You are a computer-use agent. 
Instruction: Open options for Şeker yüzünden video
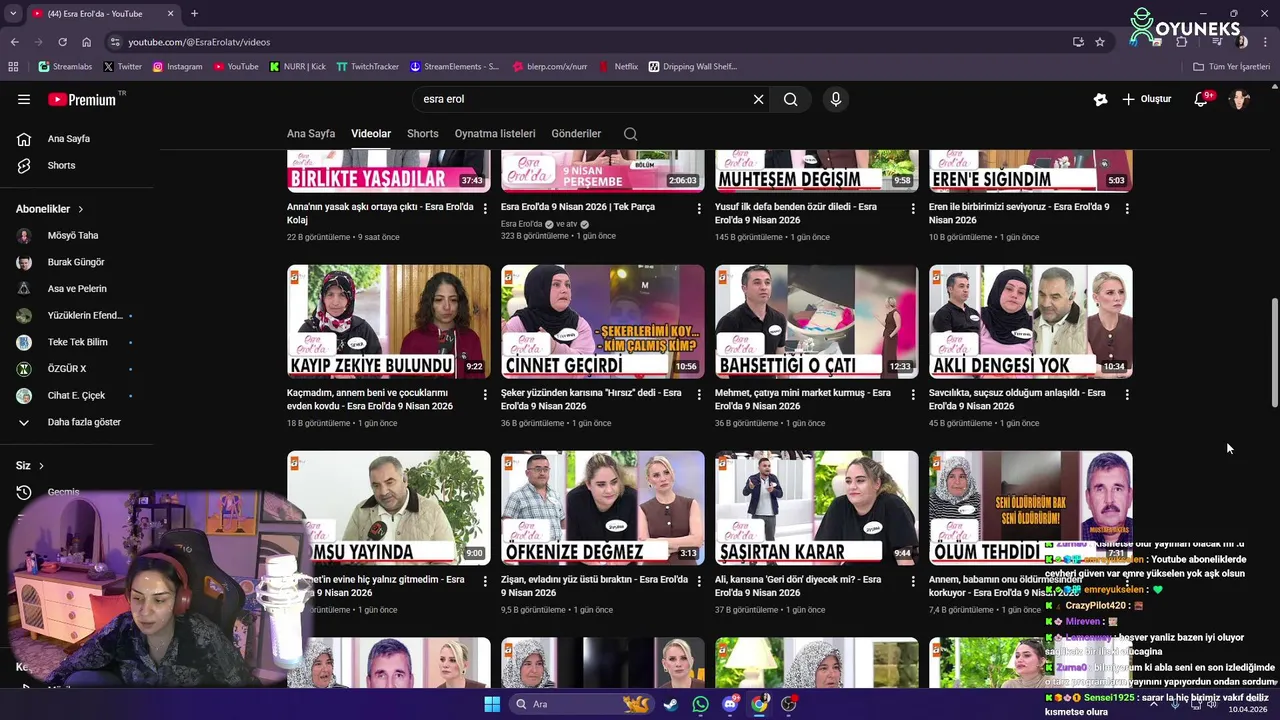coord(699,394)
